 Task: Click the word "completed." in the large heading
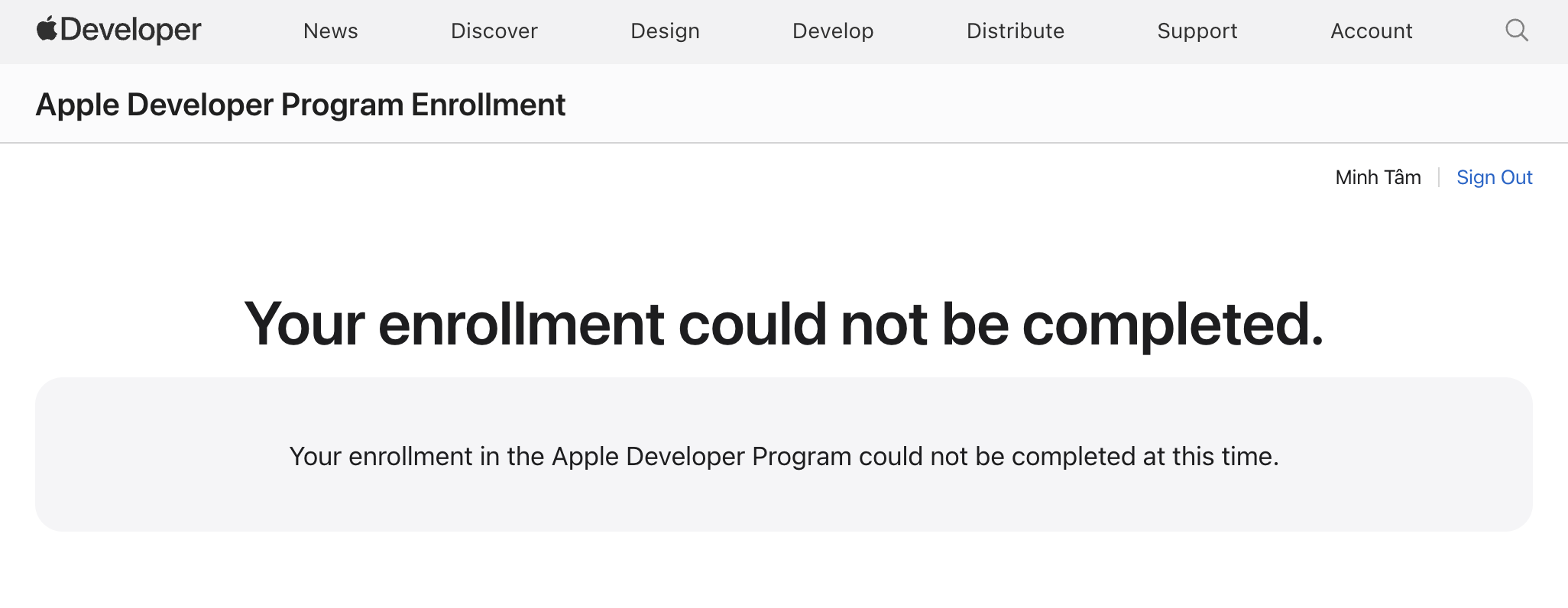click(x=1172, y=325)
